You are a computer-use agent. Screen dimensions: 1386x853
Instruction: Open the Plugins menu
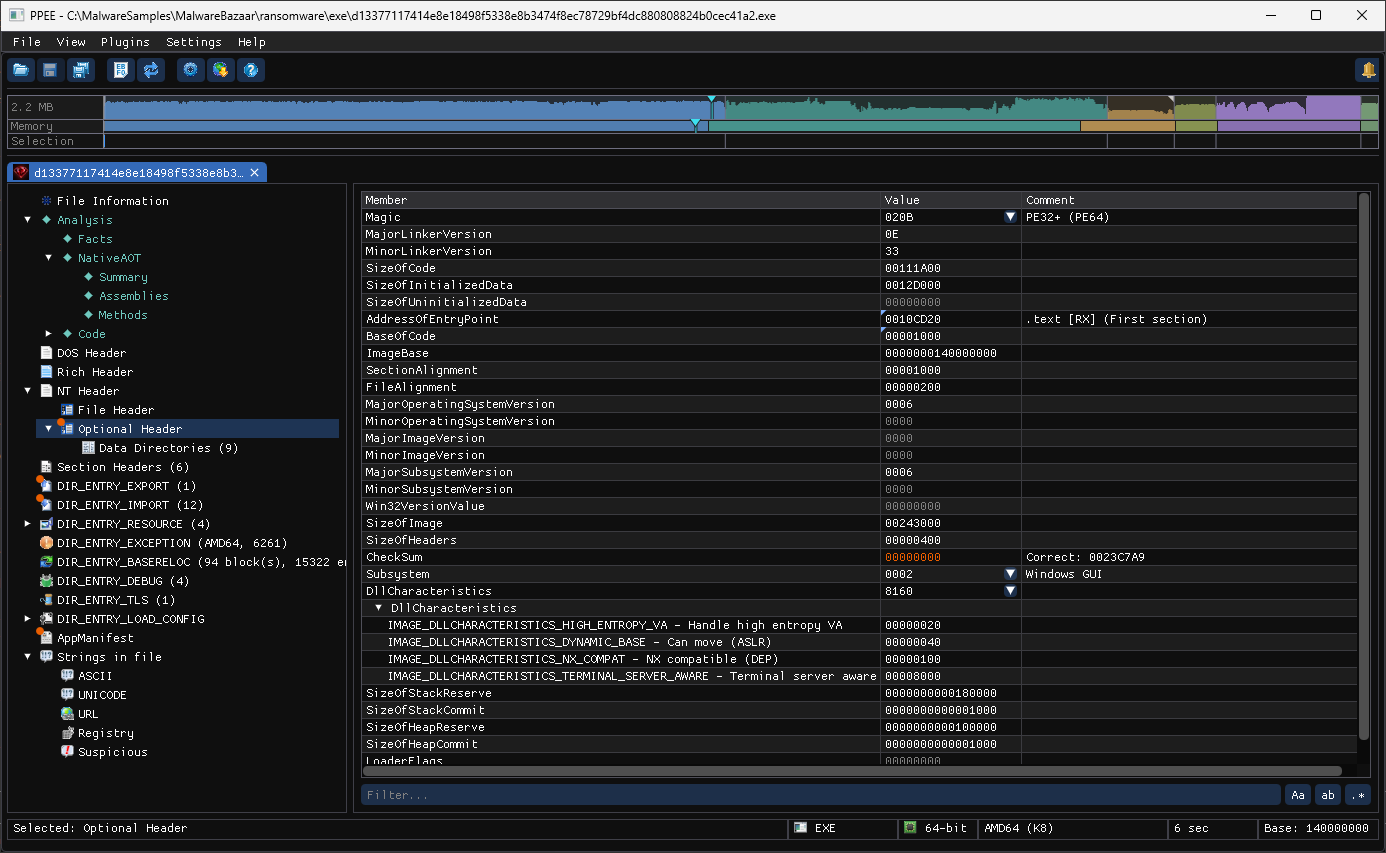[125, 42]
